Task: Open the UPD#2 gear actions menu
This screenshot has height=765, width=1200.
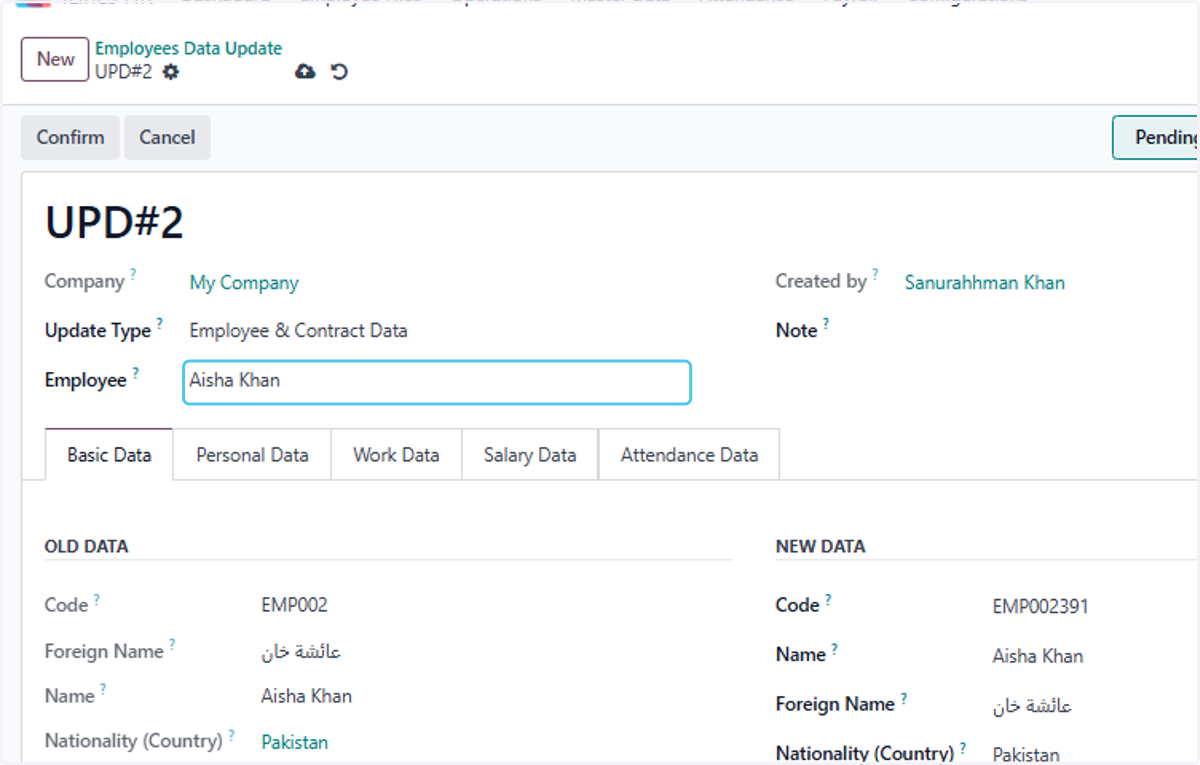Action: point(171,72)
